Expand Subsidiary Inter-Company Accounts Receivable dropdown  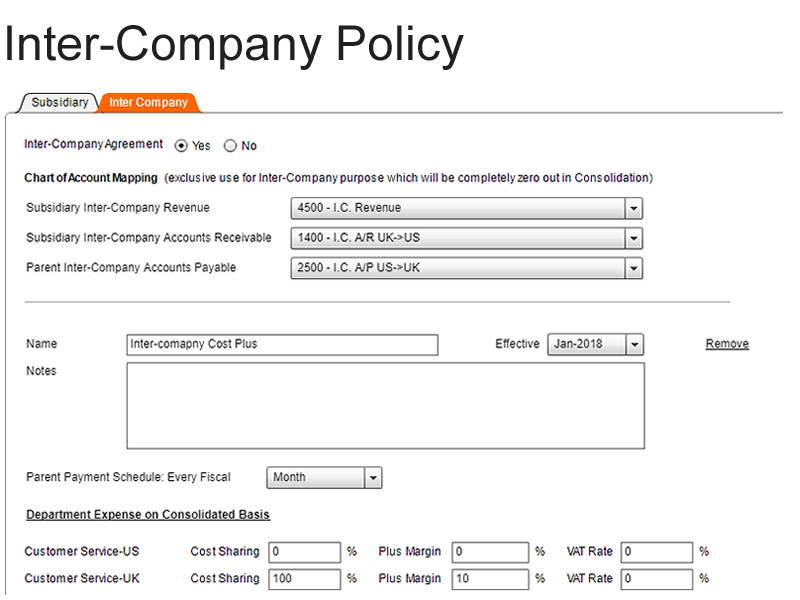pos(632,239)
